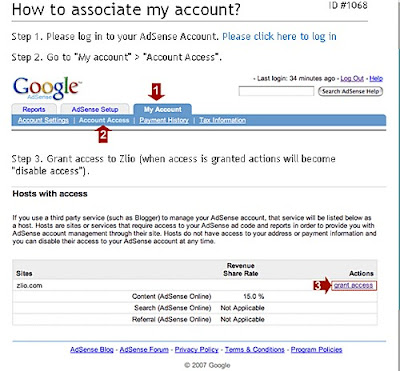Click the red arrow marker labeled 3
The width and height of the screenshot is (400, 371).
(x=322, y=286)
